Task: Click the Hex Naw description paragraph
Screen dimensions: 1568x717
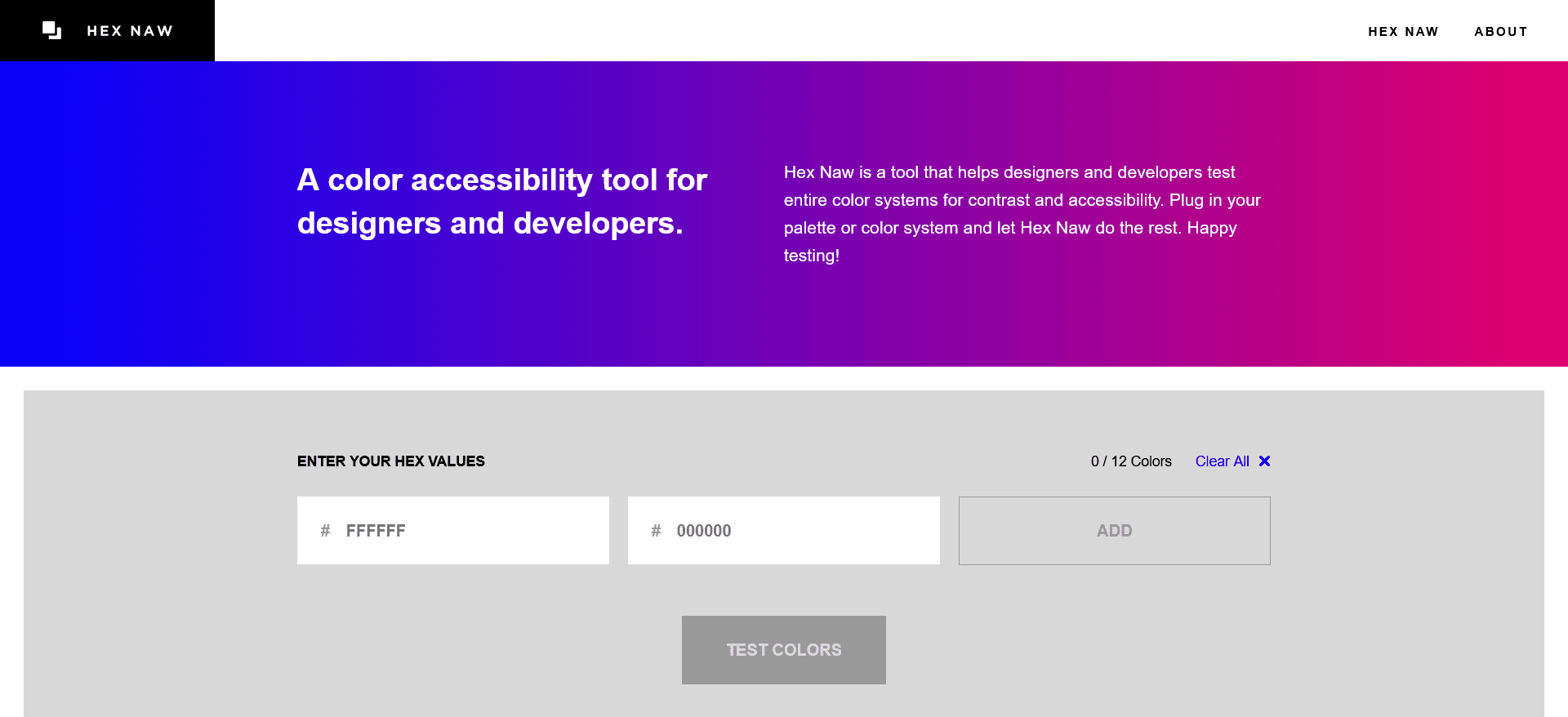Action: 1021,200
